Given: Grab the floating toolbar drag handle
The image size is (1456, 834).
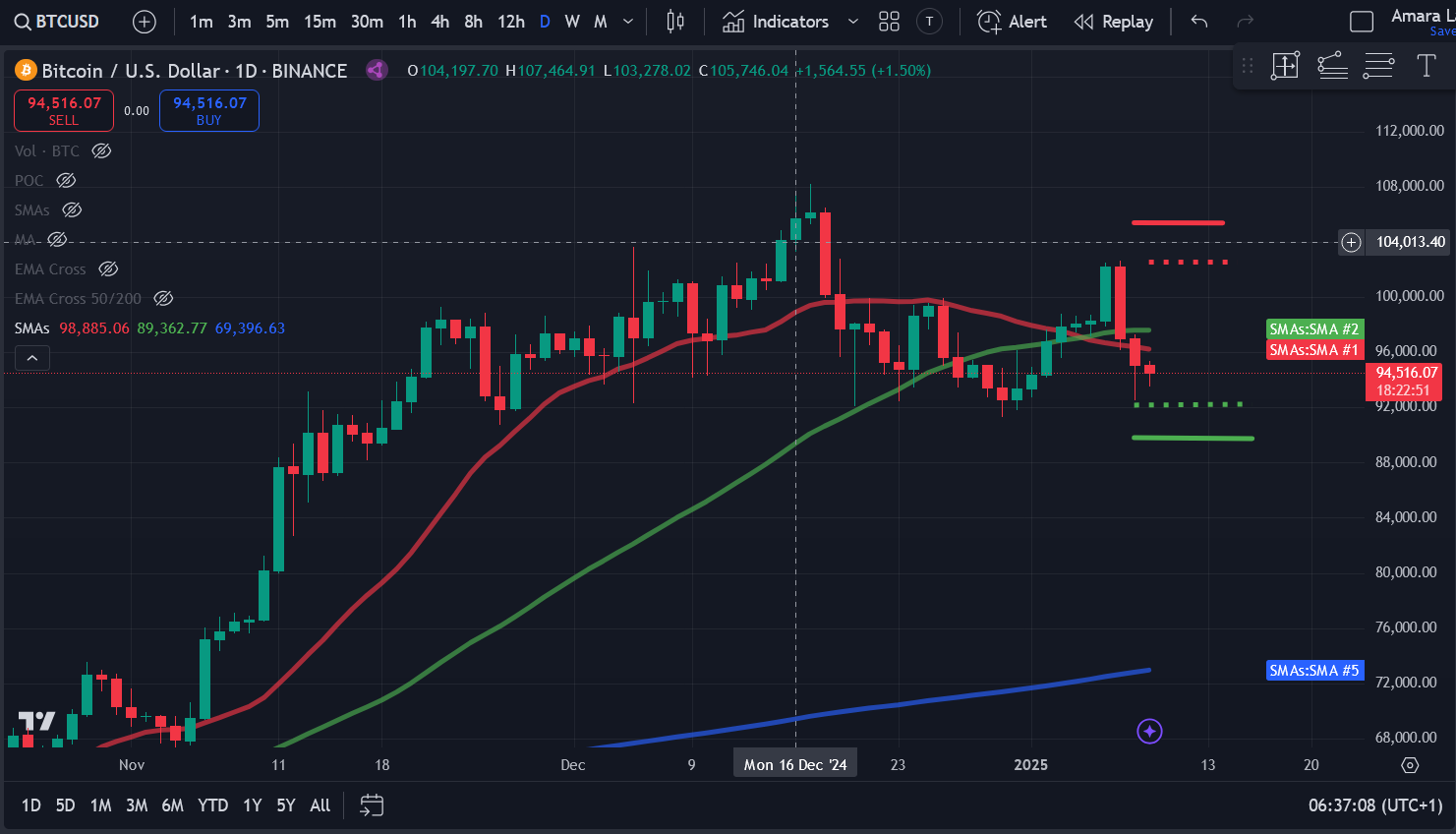Looking at the screenshot, I should pos(1248,66).
